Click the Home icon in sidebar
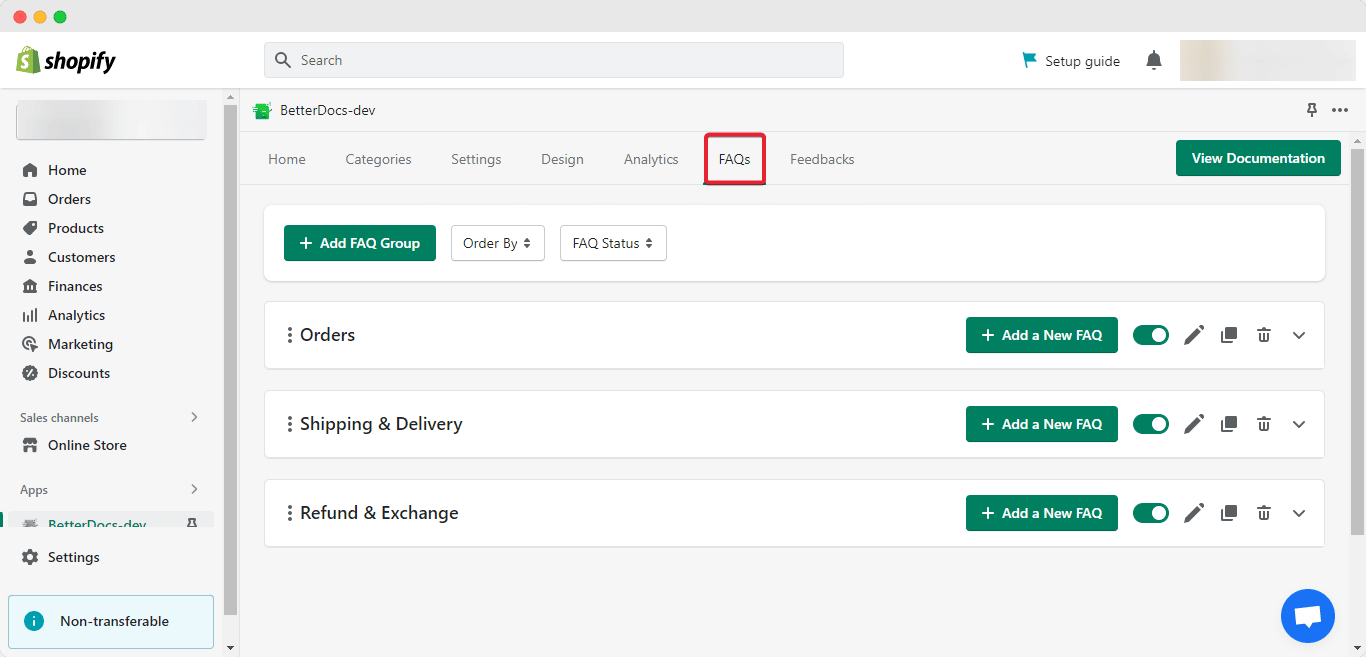The width and height of the screenshot is (1366, 657). [x=30, y=170]
